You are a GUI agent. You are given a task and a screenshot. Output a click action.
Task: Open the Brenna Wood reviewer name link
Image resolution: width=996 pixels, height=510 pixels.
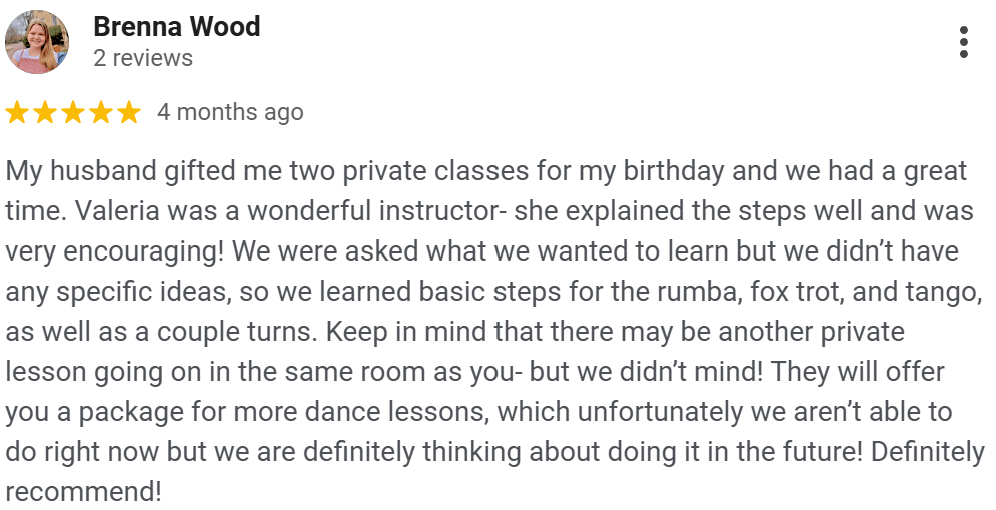pos(176,26)
